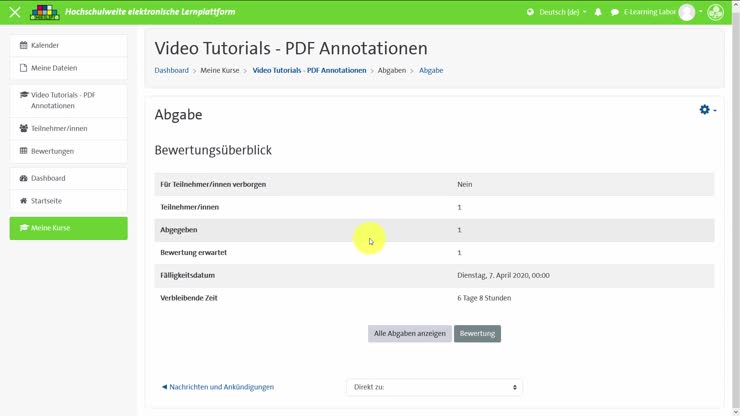
Task: Click the graduation cap icon for Video Tutorials
Action: (x=24, y=95)
